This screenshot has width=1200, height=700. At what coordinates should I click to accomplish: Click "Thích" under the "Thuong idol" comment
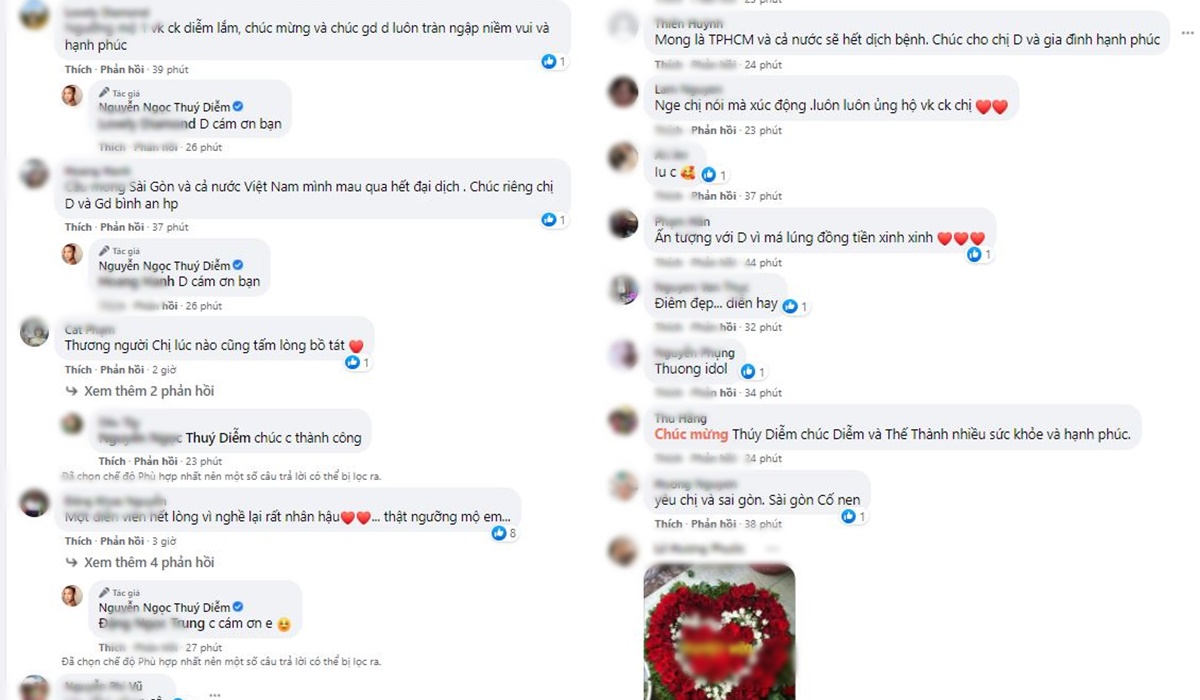pyautogui.click(x=668, y=393)
